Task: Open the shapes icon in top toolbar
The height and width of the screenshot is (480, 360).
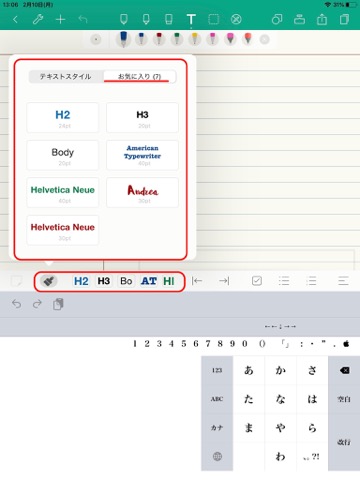Action: pos(277,19)
